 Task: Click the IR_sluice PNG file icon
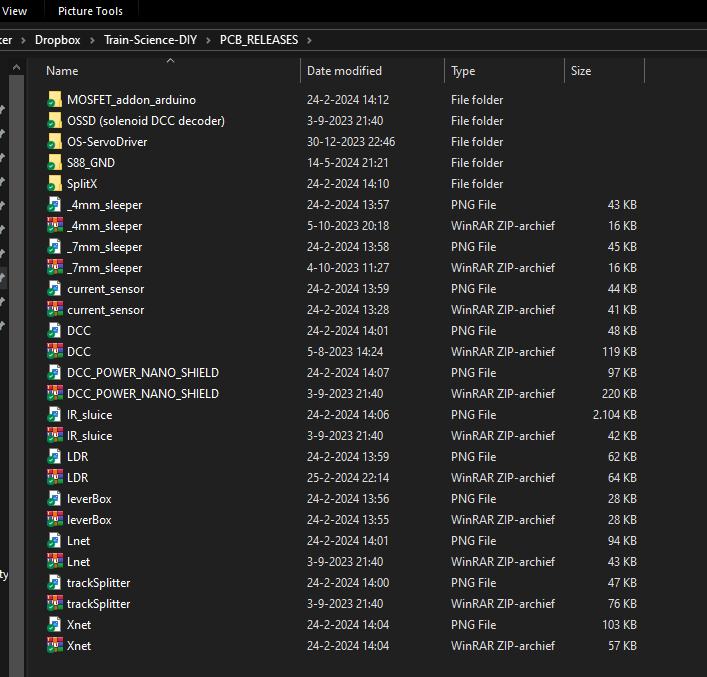[x=55, y=415]
